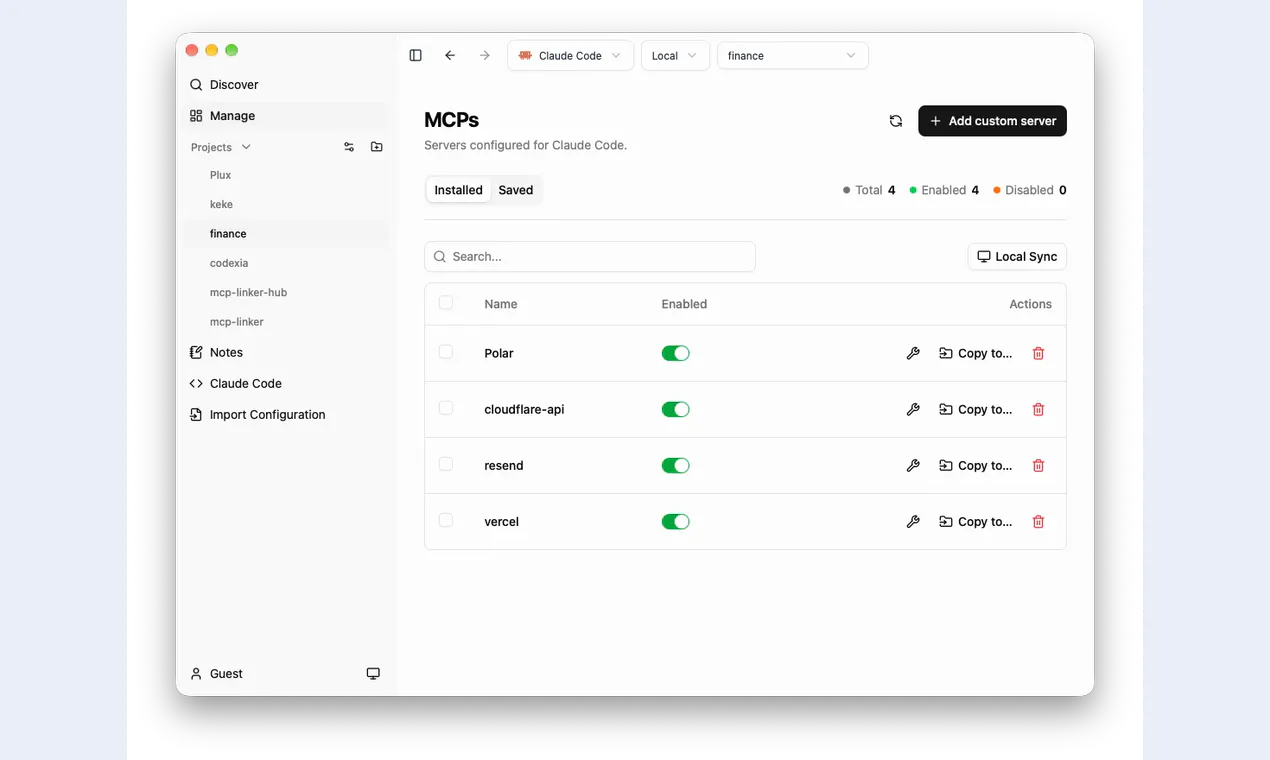The width and height of the screenshot is (1270, 760).
Task: Toggle the sidebar panel icon
Action: [416, 56]
